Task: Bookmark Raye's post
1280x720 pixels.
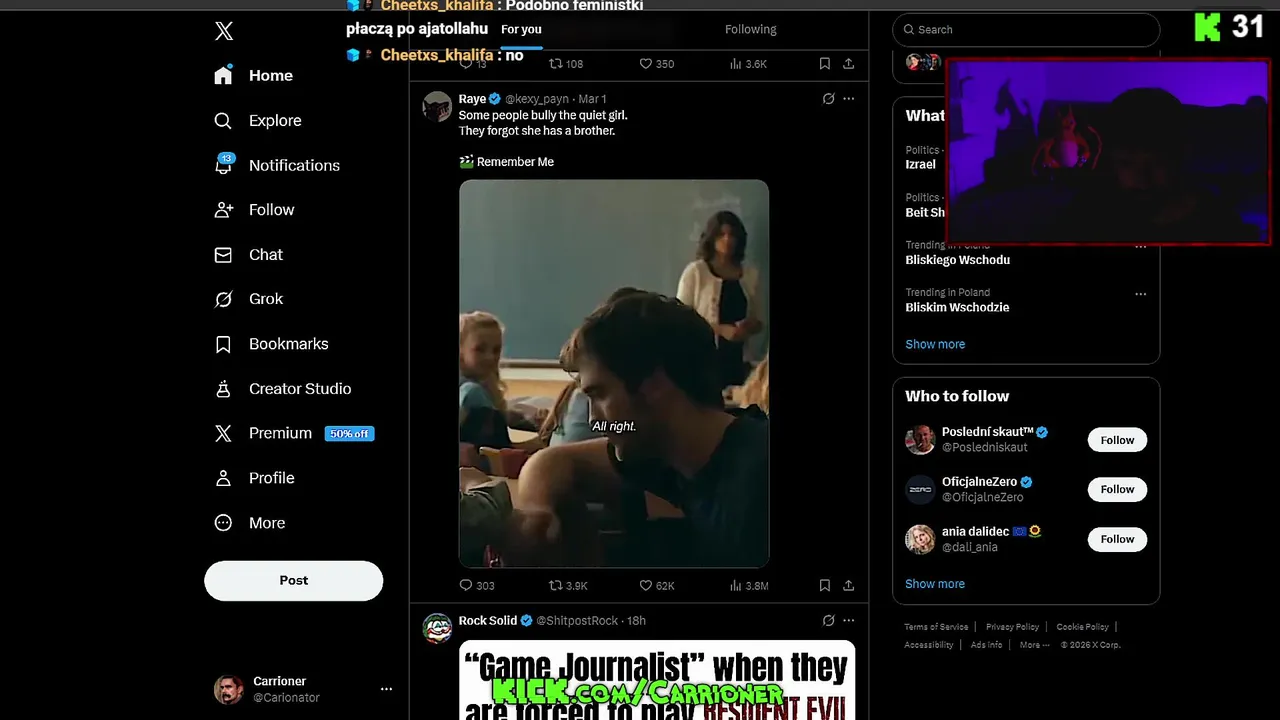Action: point(825,586)
